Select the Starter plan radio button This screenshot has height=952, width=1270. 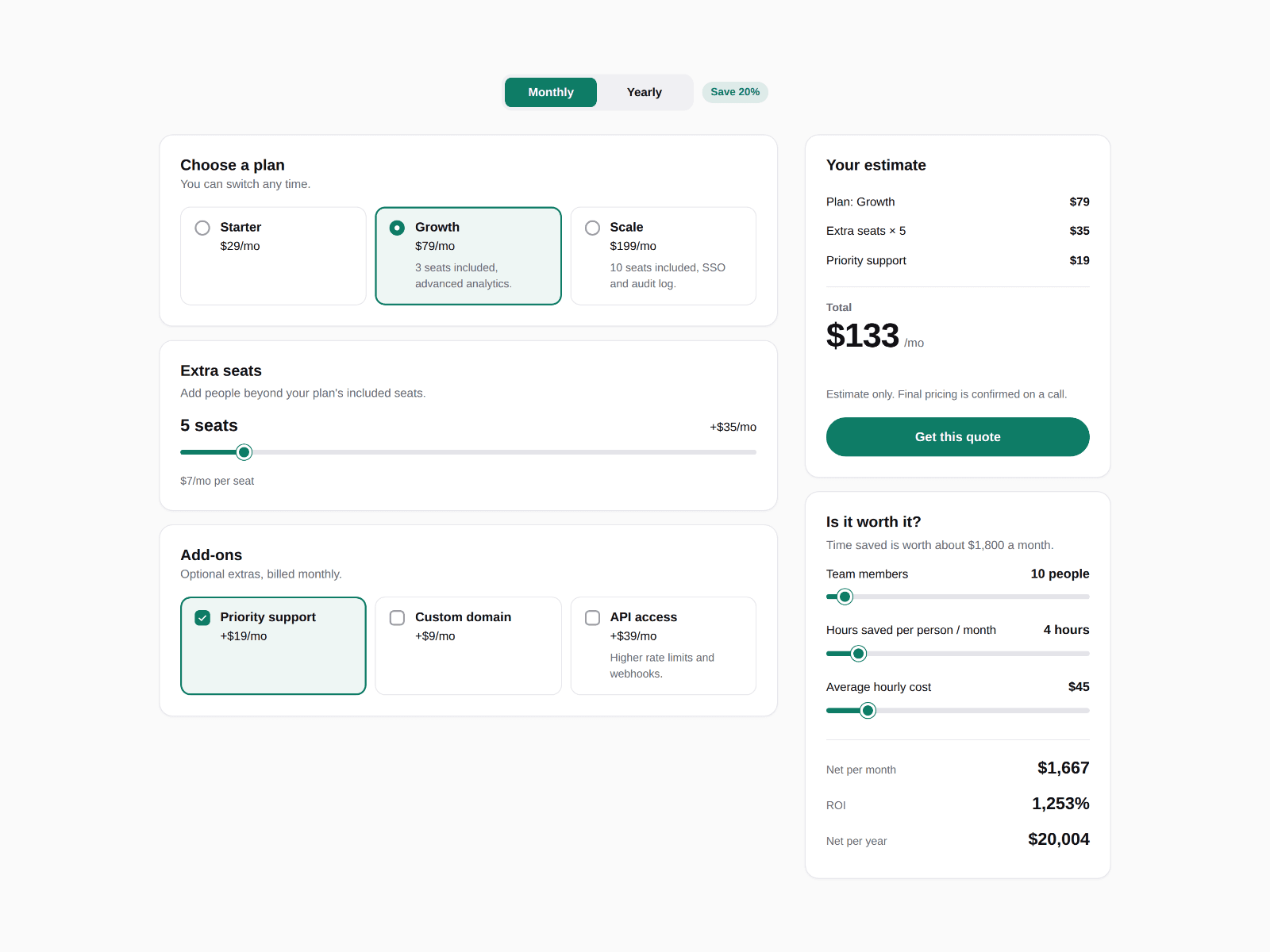[x=202, y=228]
